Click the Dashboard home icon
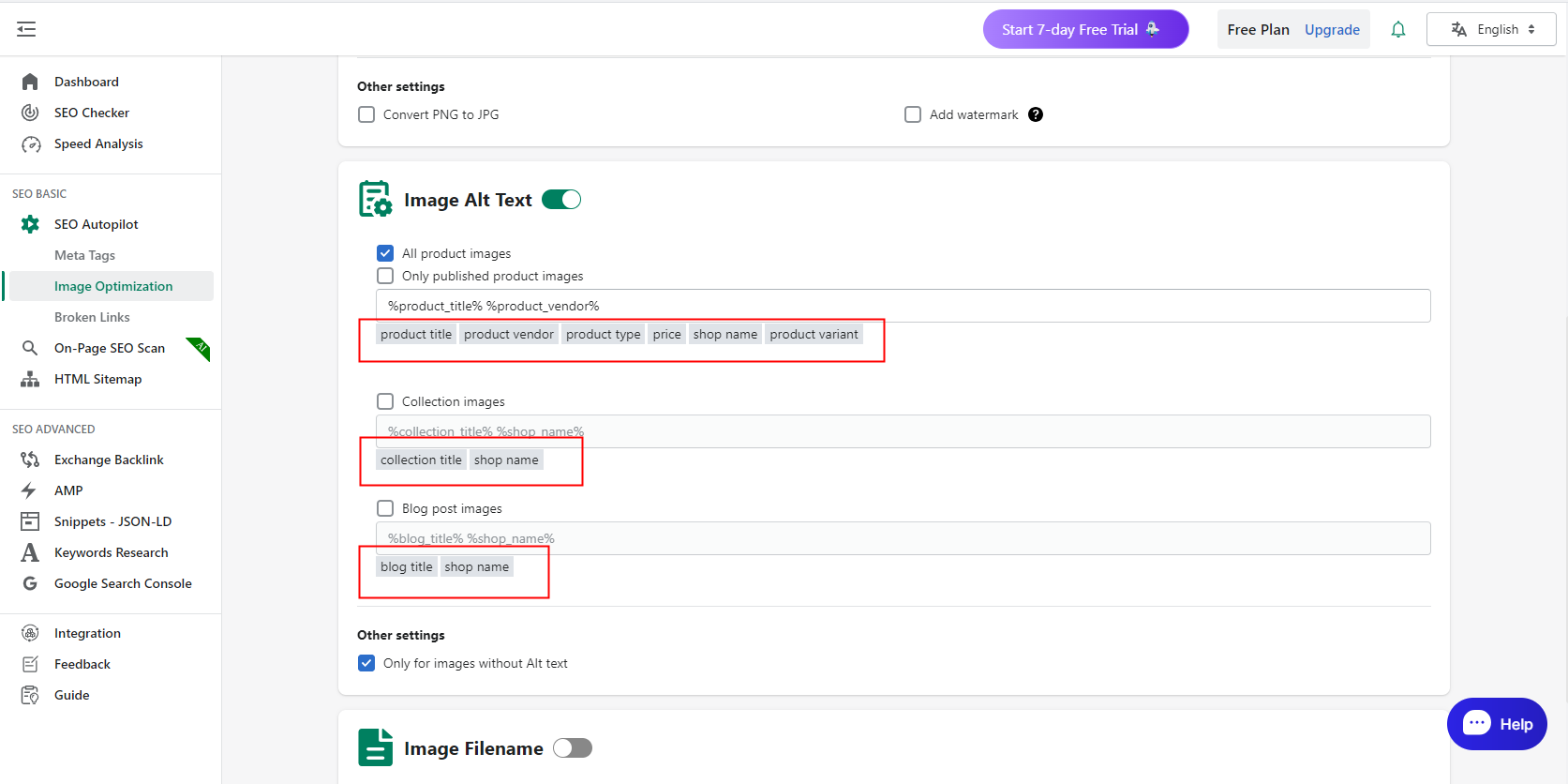 (30, 82)
